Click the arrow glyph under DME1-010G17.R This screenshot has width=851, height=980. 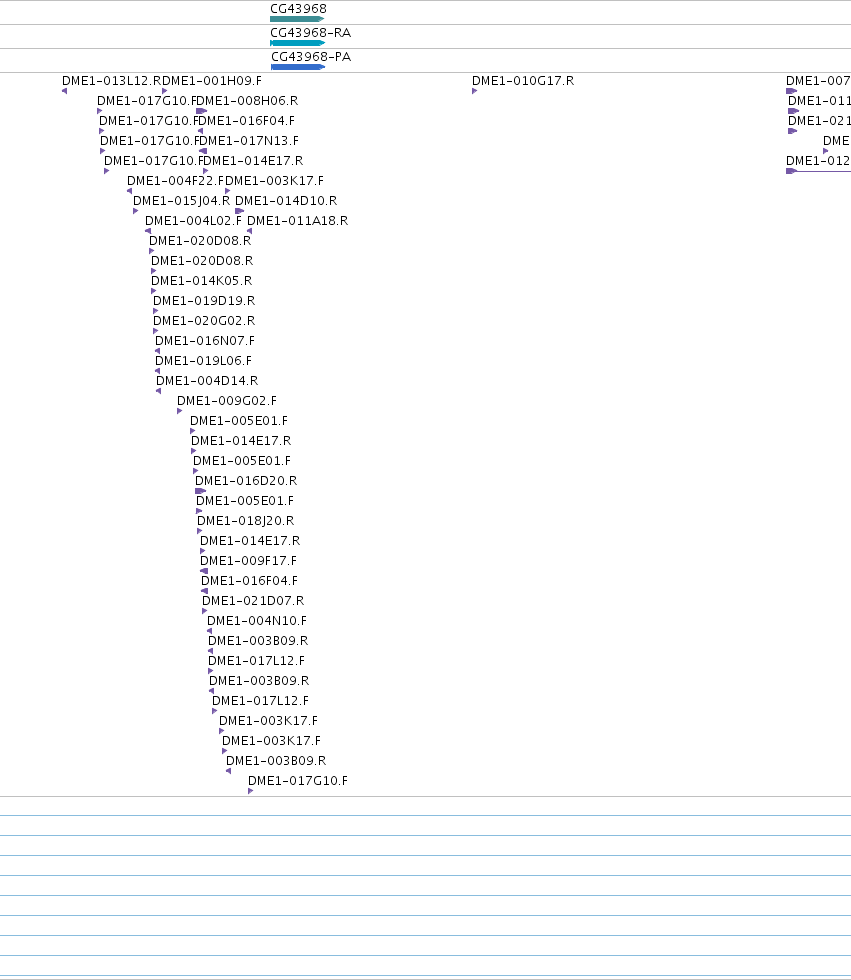(475, 91)
